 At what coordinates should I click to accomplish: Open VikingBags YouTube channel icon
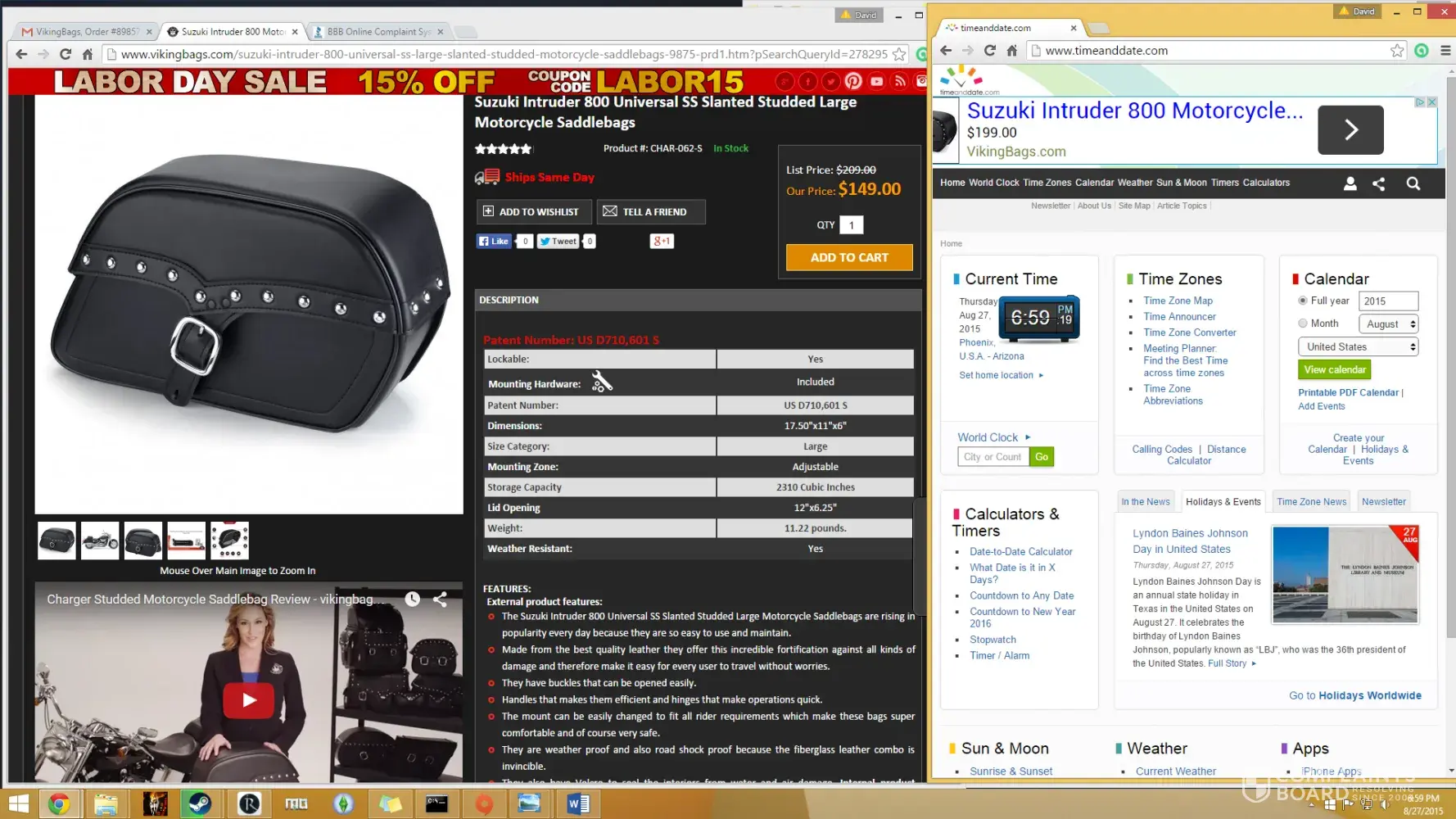coord(876,81)
